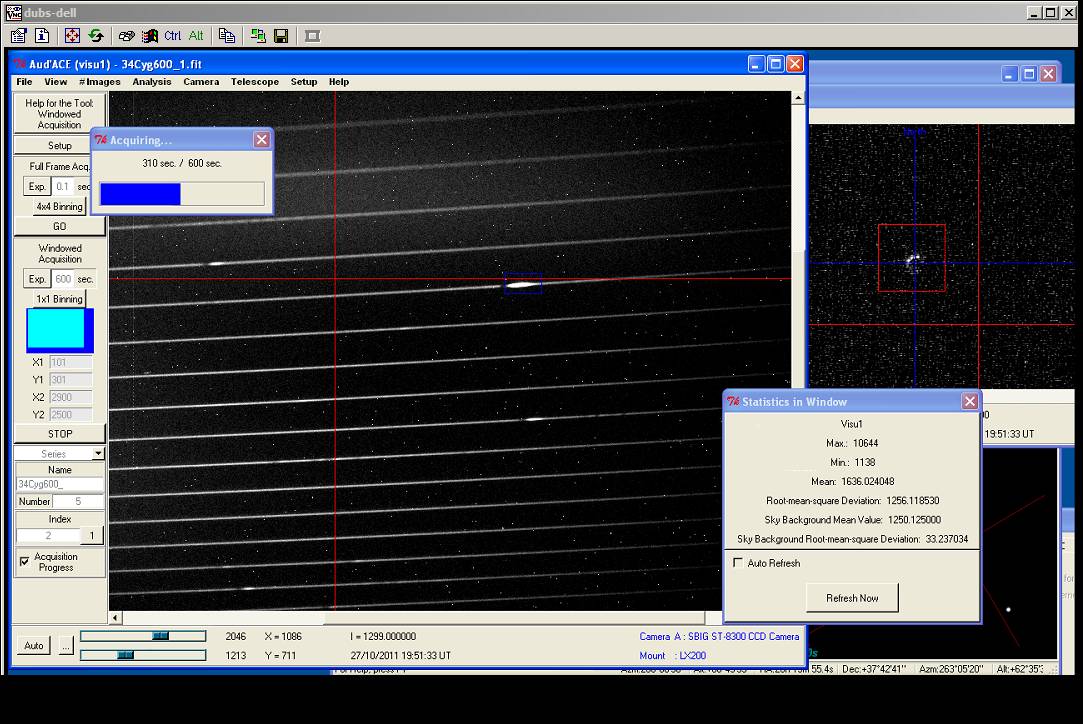Switch VNC viewer to full screen

(x=72, y=36)
